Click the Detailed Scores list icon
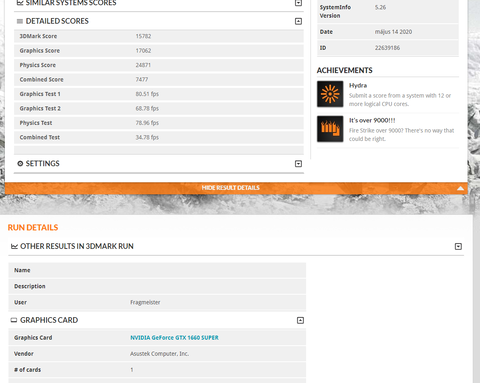This screenshot has width=480, height=383. pyautogui.click(x=20, y=21)
